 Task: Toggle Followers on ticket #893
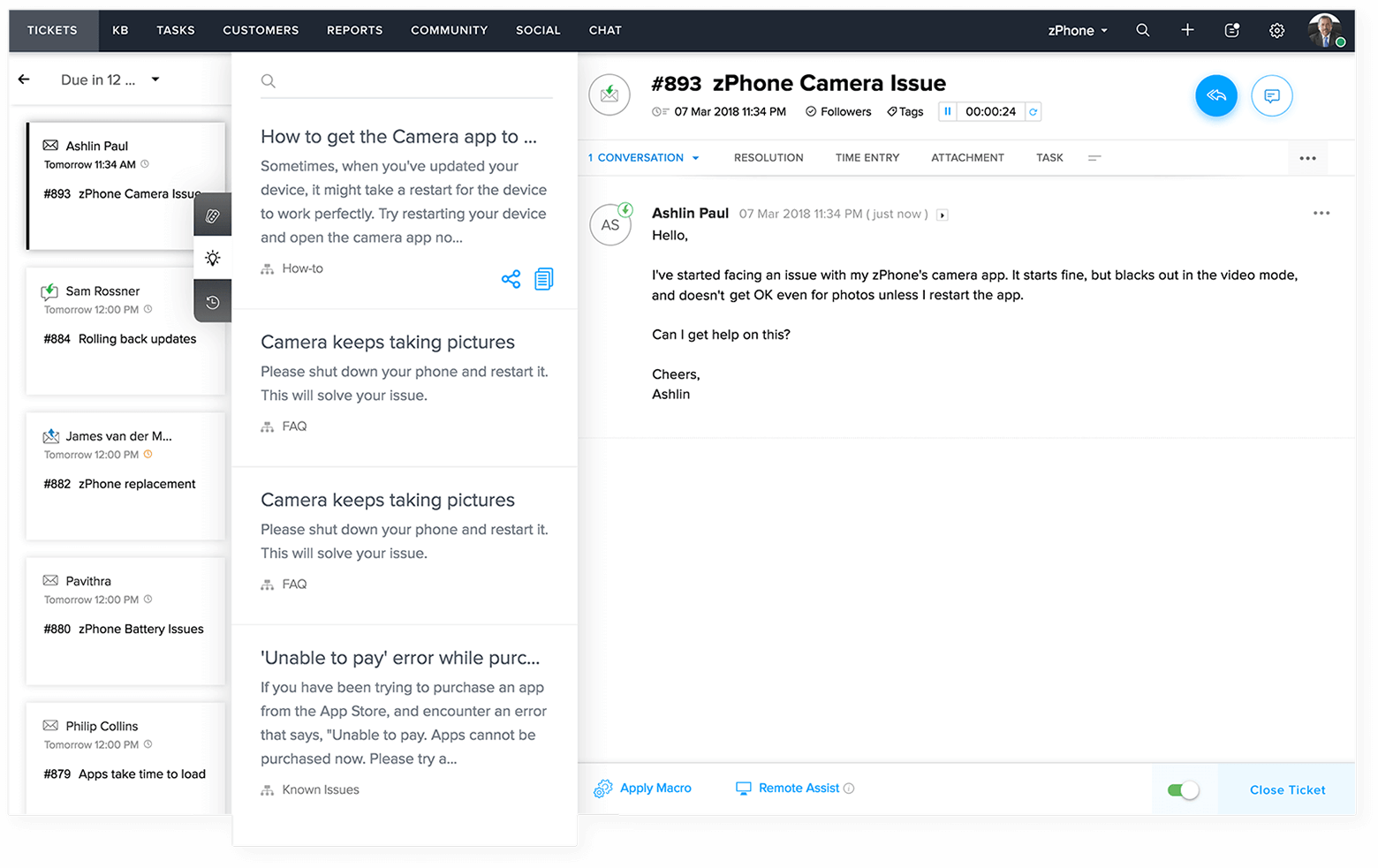coord(837,111)
